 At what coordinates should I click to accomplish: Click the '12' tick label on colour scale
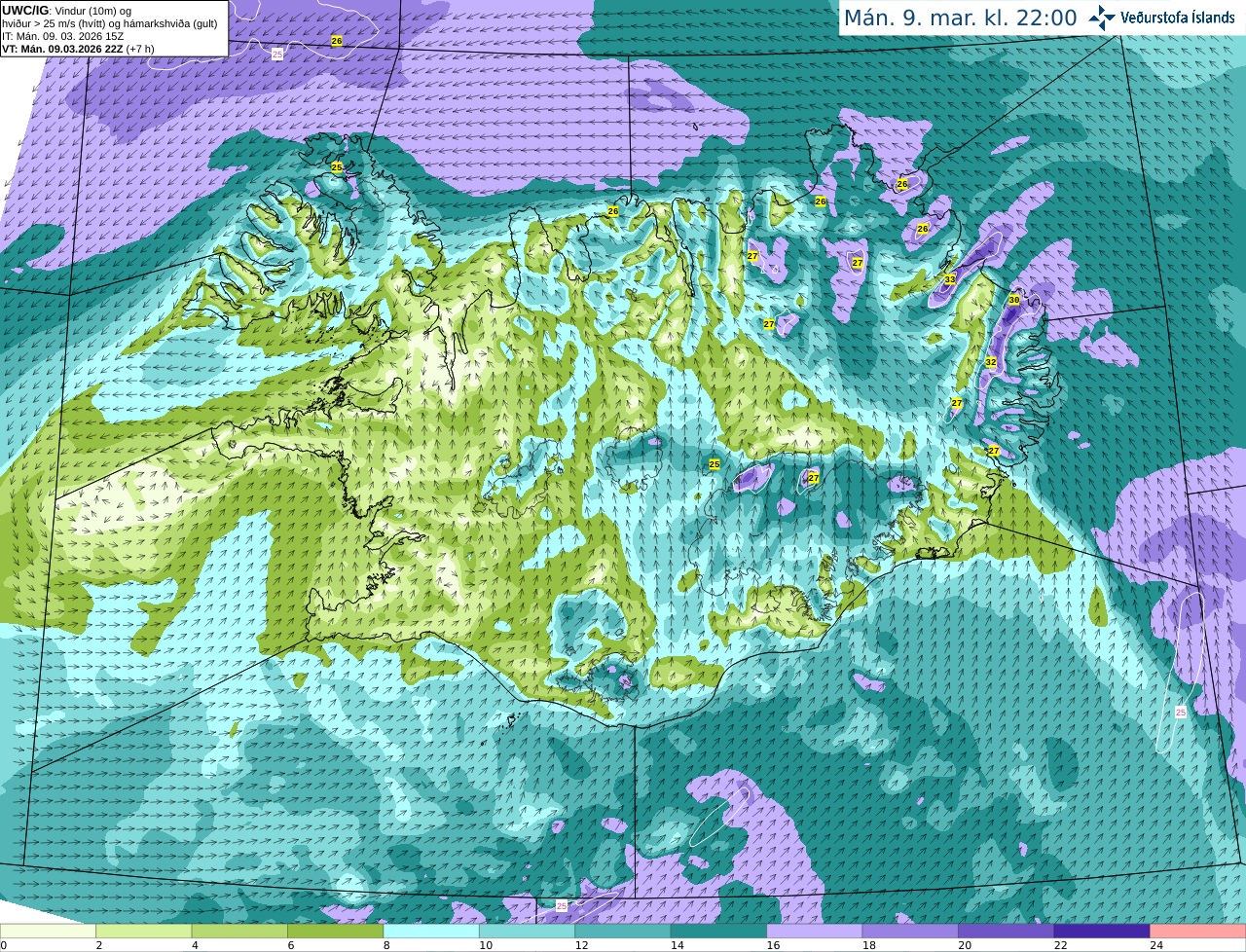pyautogui.click(x=581, y=945)
